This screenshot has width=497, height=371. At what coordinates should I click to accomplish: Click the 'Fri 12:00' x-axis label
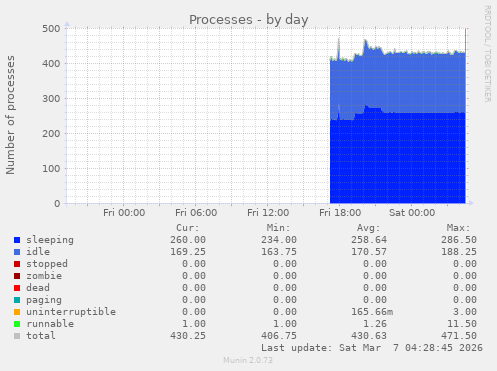coord(268,213)
